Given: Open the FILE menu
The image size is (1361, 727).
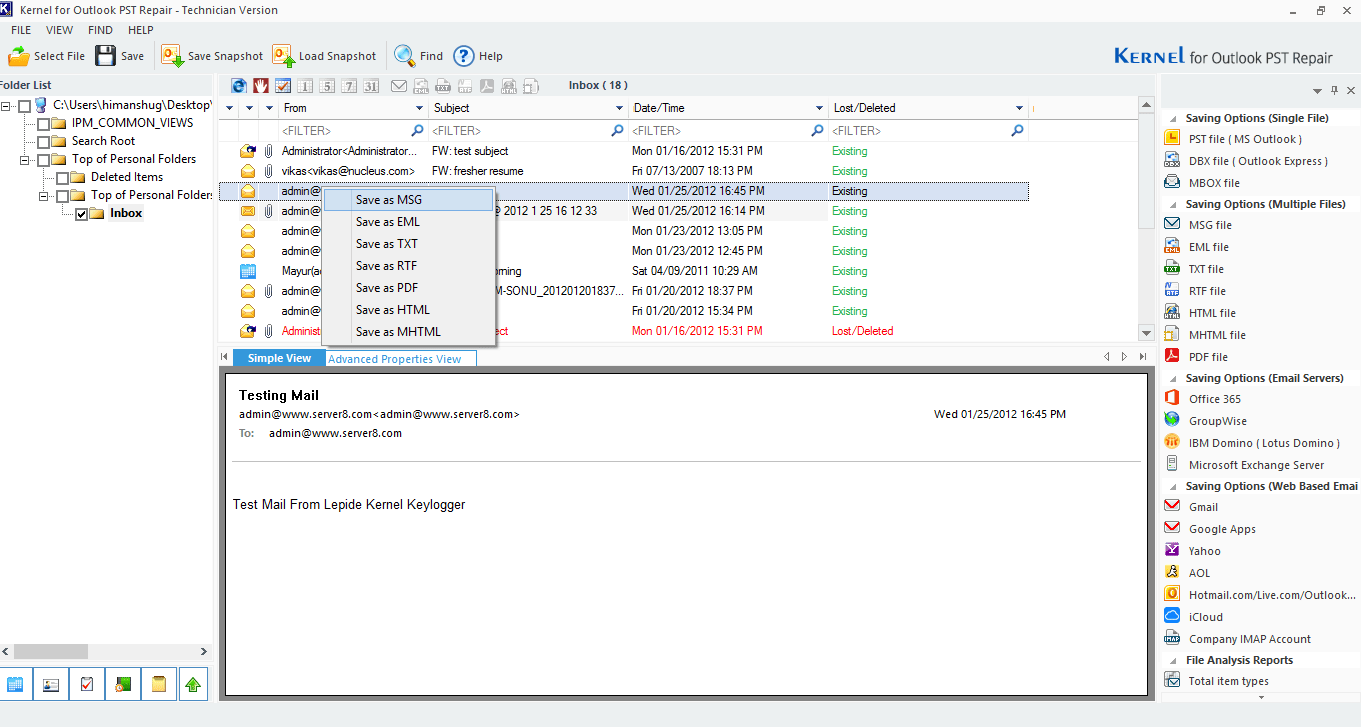Looking at the screenshot, I should 21,30.
